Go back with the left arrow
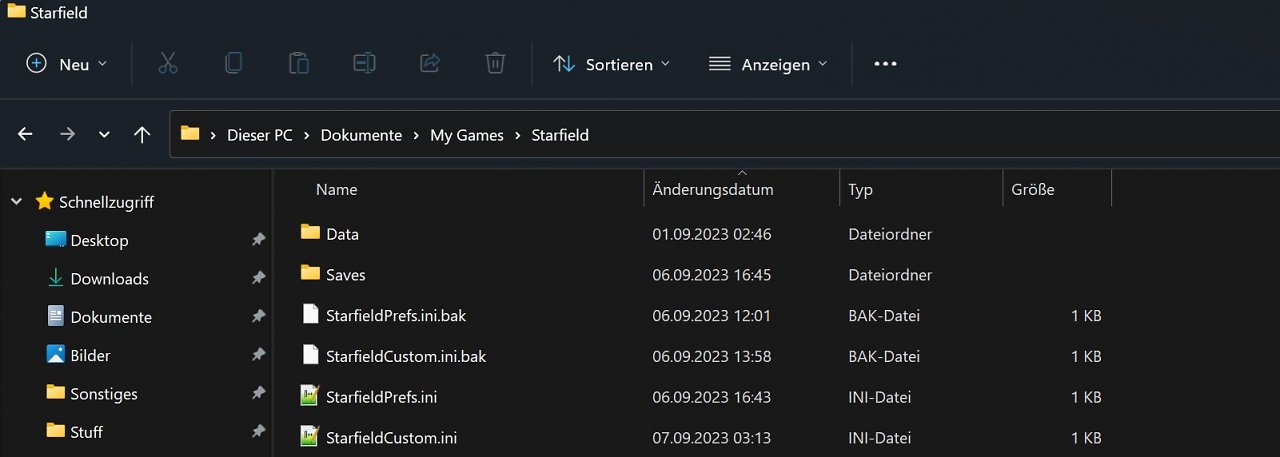 tap(26, 134)
